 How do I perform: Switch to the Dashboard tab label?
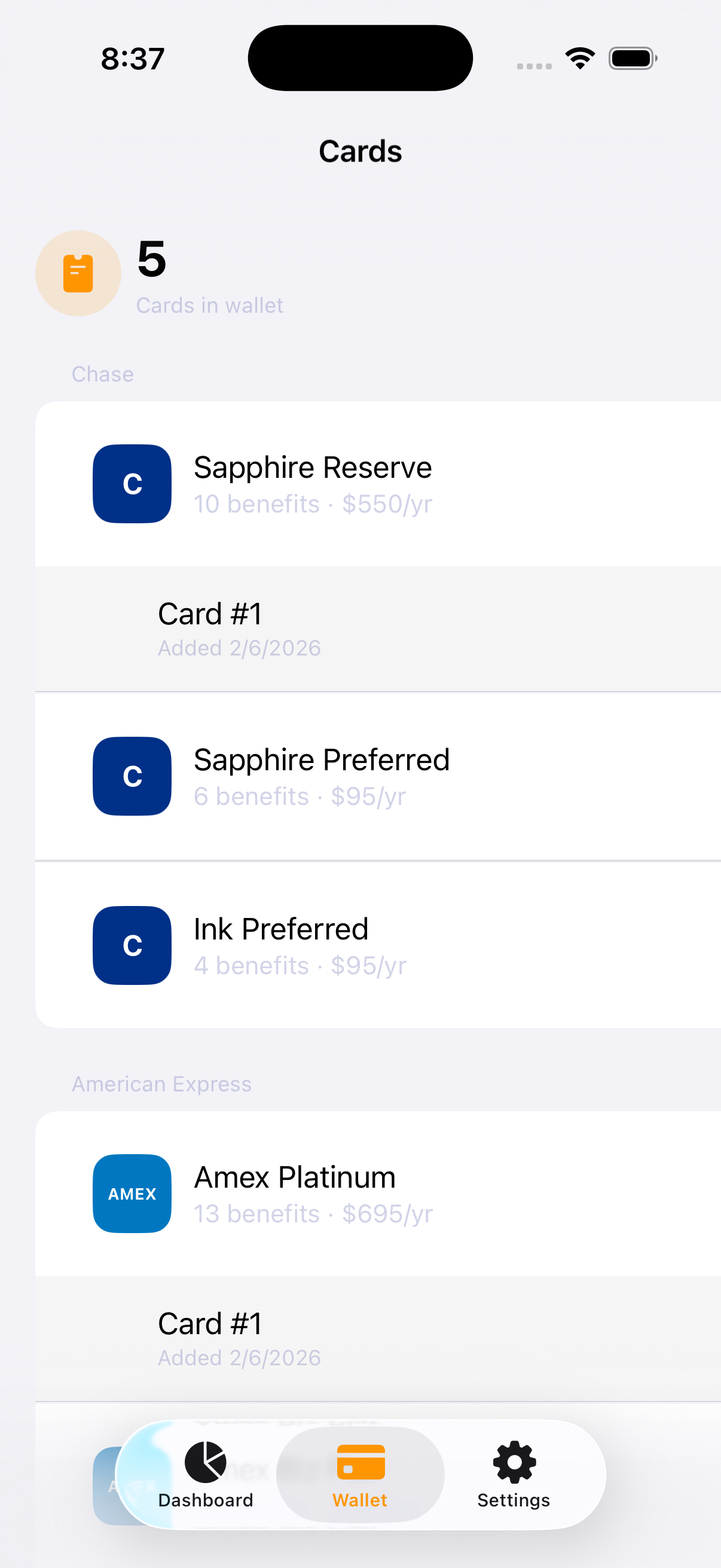[x=206, y=1500]
